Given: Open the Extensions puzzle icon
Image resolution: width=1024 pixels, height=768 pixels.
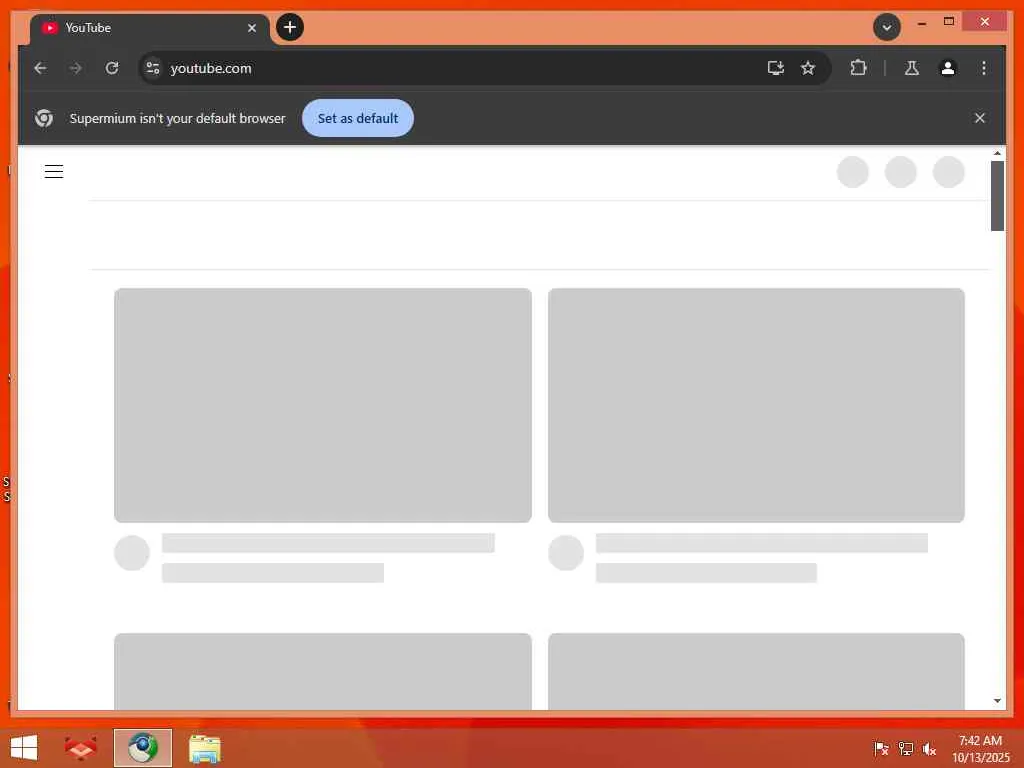Looking at the screenshot, I should [858, 68].
